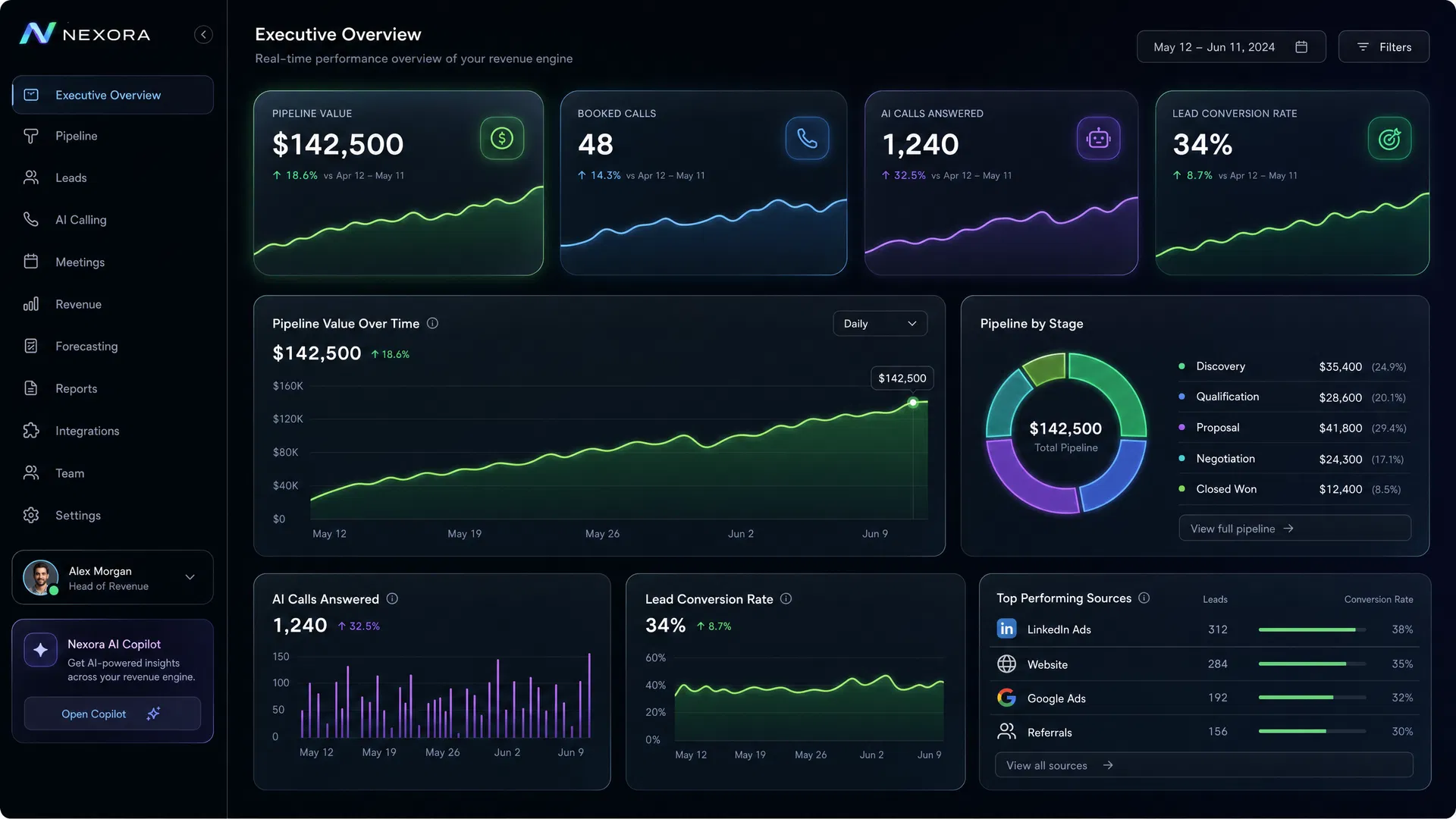The width and height of the screenshot is (1456, 819).
Task: Collapse the sidebar with the chevron button
Action: click(203, 35)
